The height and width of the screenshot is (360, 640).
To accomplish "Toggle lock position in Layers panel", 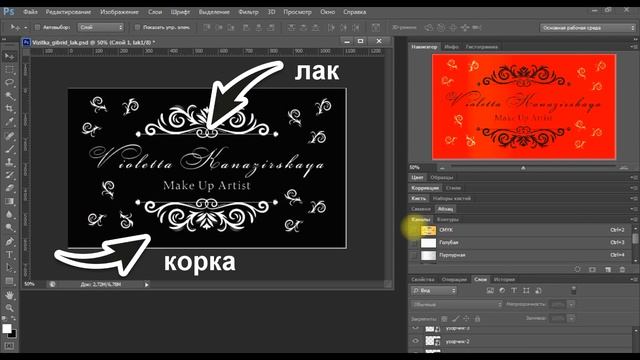I will tap(466, 318).
